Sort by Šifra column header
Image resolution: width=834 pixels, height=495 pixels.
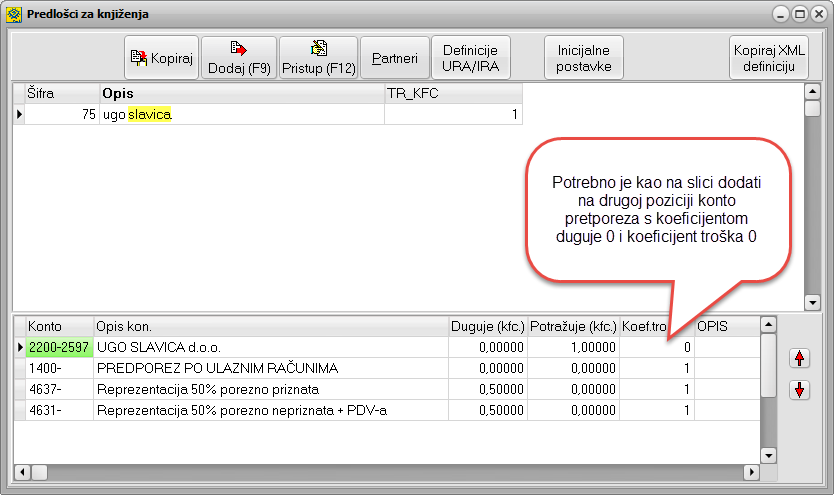(x=62, y=93)
